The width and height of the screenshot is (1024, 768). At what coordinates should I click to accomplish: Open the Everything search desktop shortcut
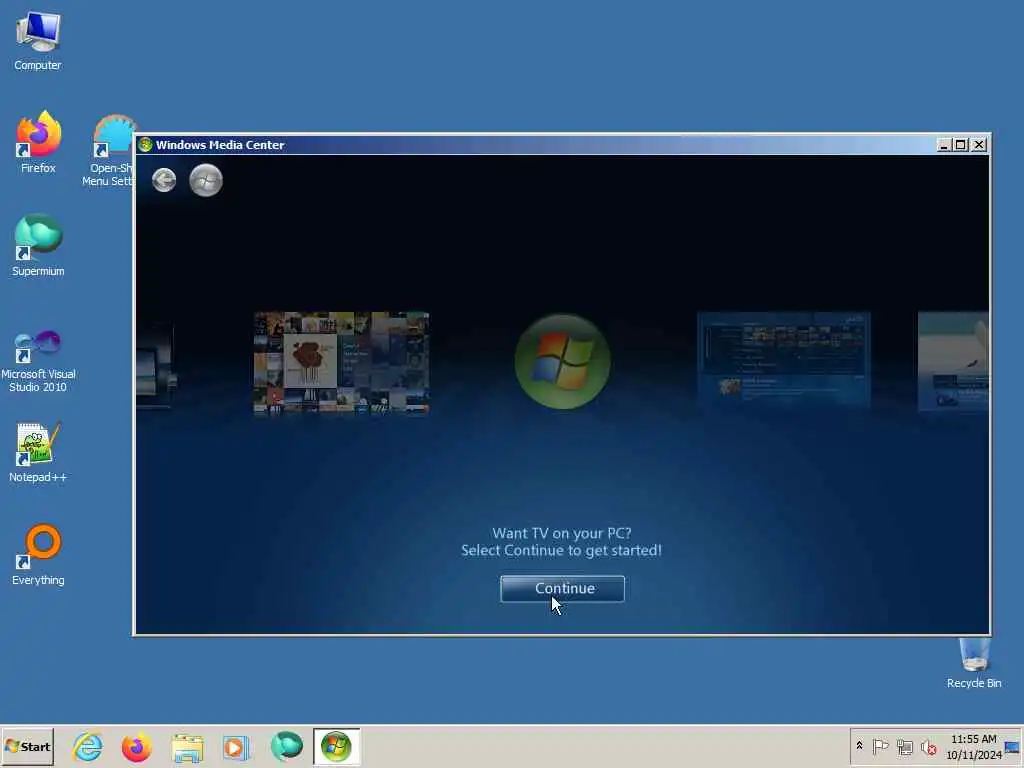pyautogui.click(x=38, y=554)
